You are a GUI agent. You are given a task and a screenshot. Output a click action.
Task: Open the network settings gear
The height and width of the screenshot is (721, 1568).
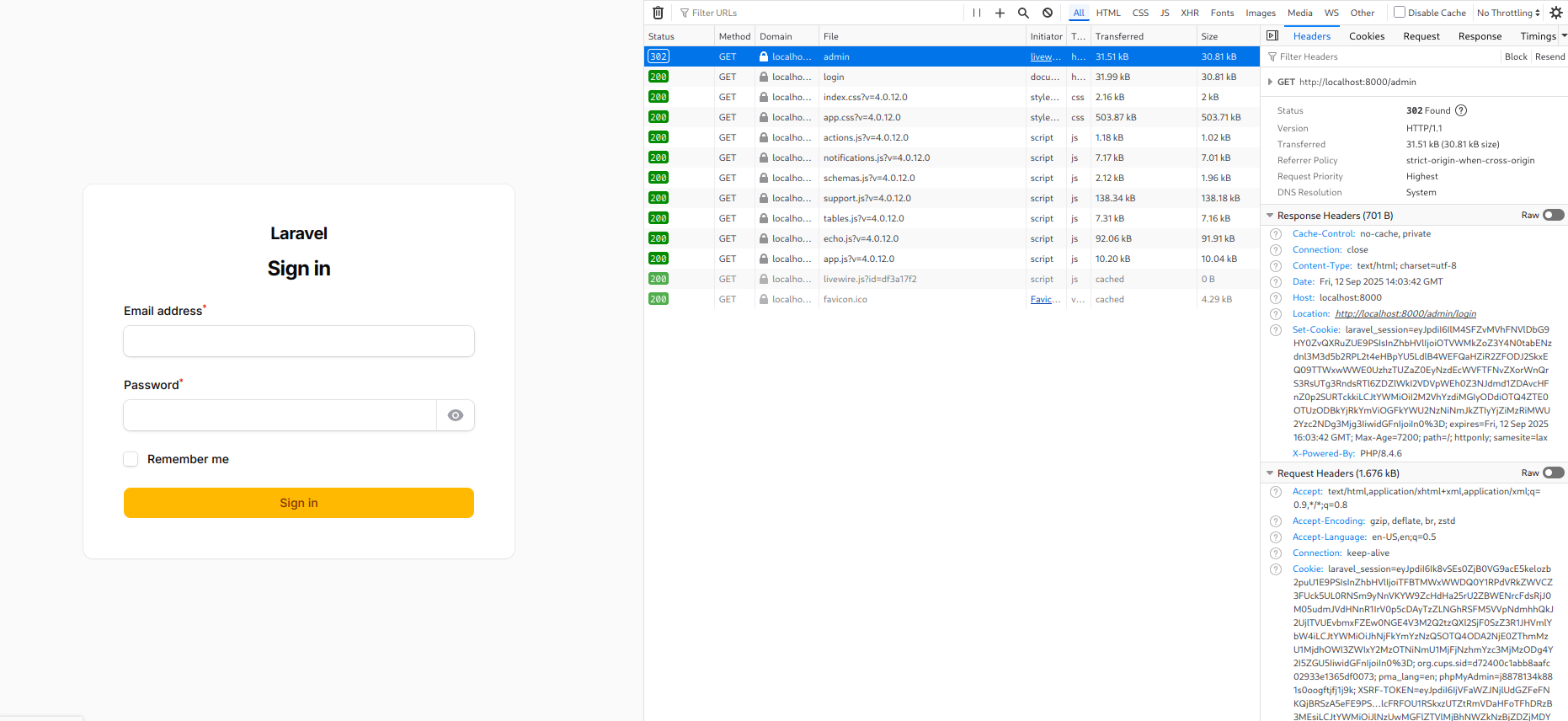coord(1556,13)
